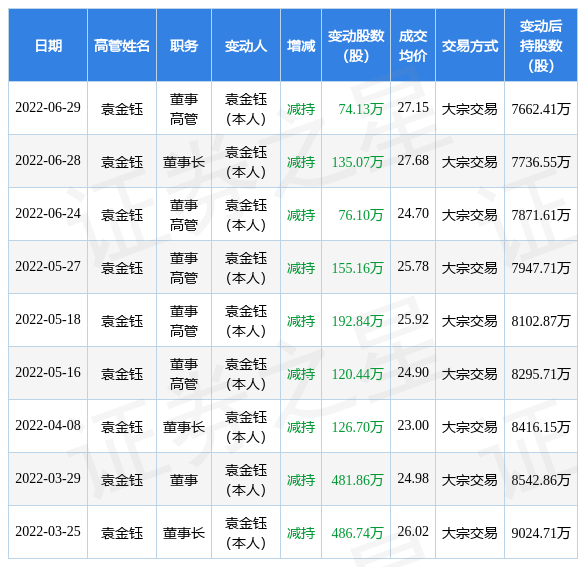This screenshot has height=567, width=578.
Task: Select the 9024.71万 holdings cell
Action: point(541,533)
